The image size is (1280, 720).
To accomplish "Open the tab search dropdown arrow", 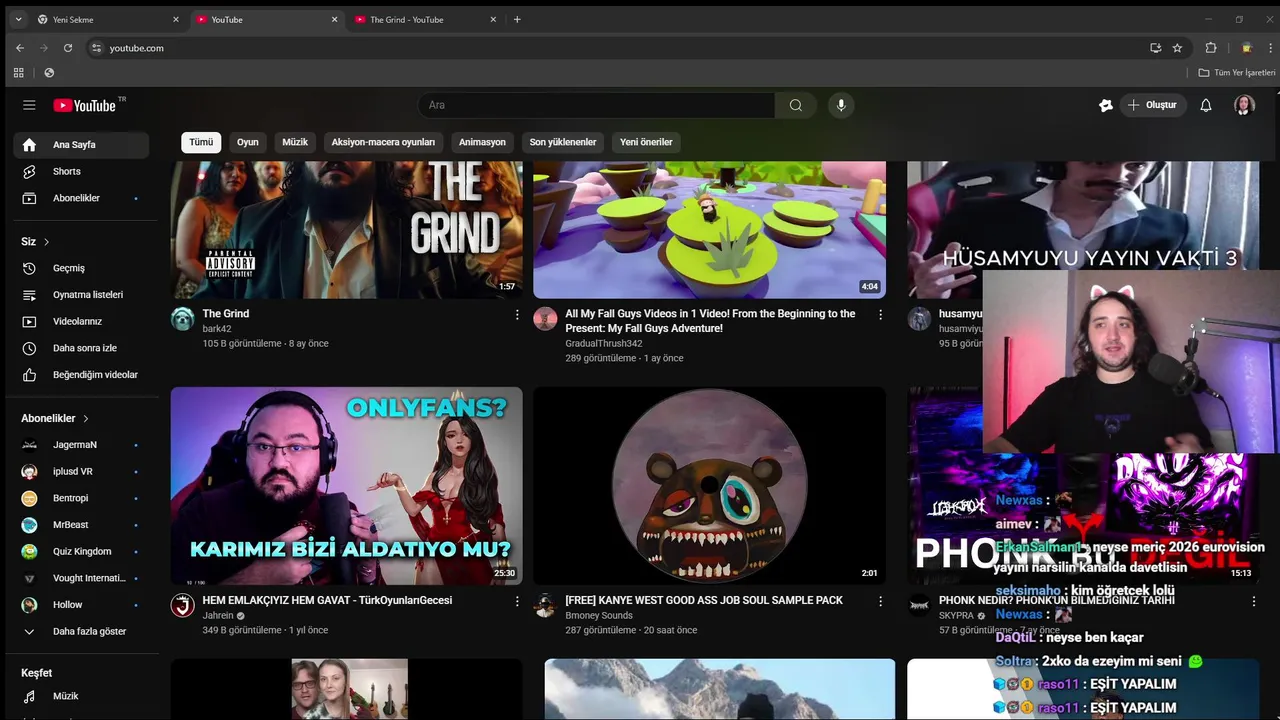I will (x=18, y=19).
